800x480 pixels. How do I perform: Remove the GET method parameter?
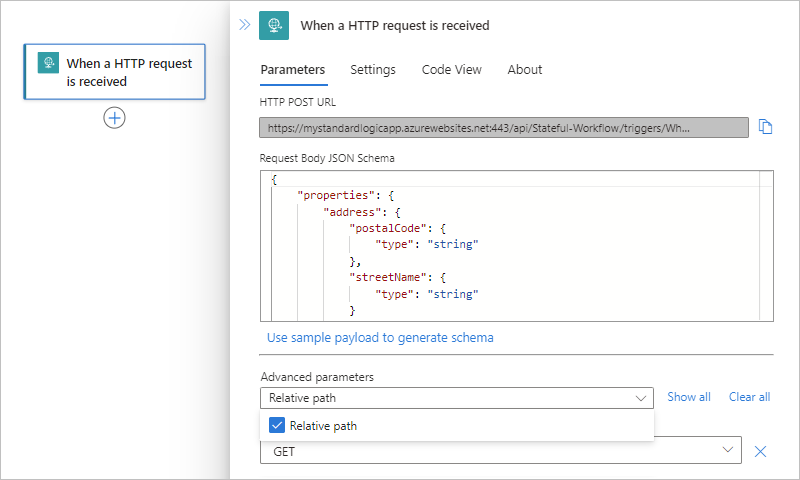(760, 451)
